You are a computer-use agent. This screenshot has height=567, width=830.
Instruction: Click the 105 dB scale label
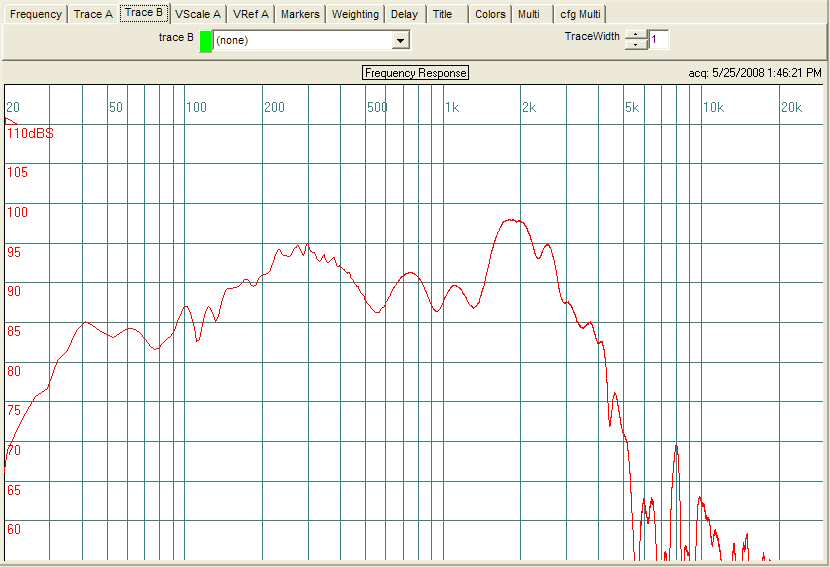click(17, 172)
